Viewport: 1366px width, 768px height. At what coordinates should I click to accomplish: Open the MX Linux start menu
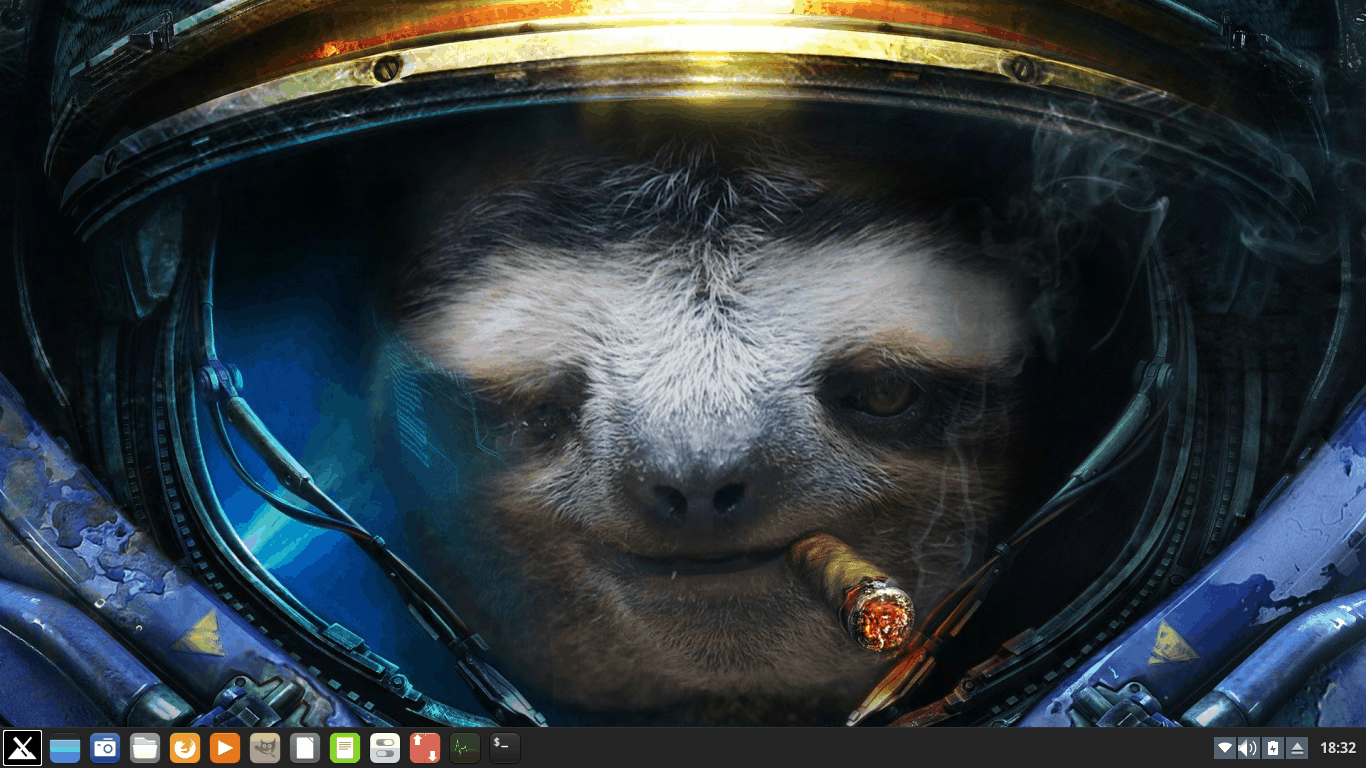22,748
